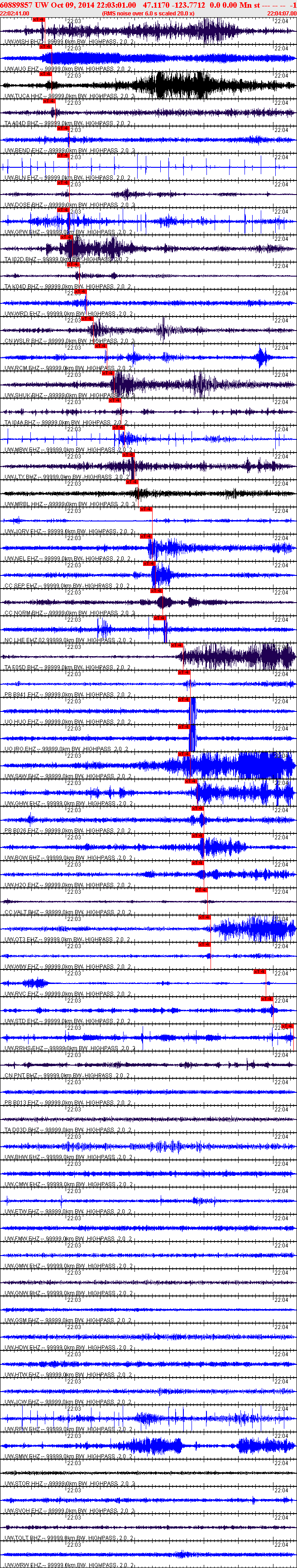Image resolution: width=297 pixels, height=1568 pixels.
Task: Select the UW.STD EHZ station label
Action: pos(67,1021)
